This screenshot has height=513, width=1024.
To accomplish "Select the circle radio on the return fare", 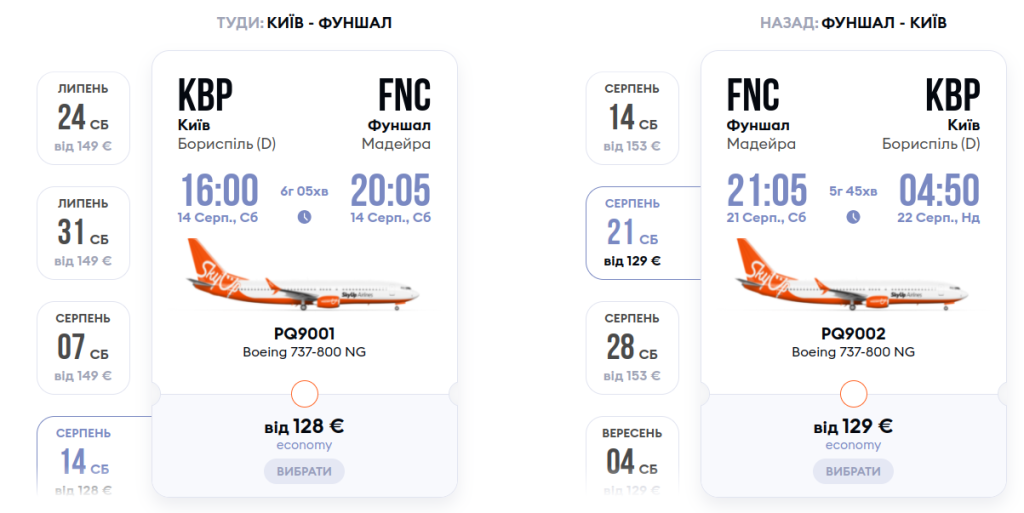I will (x=853, y=394).
